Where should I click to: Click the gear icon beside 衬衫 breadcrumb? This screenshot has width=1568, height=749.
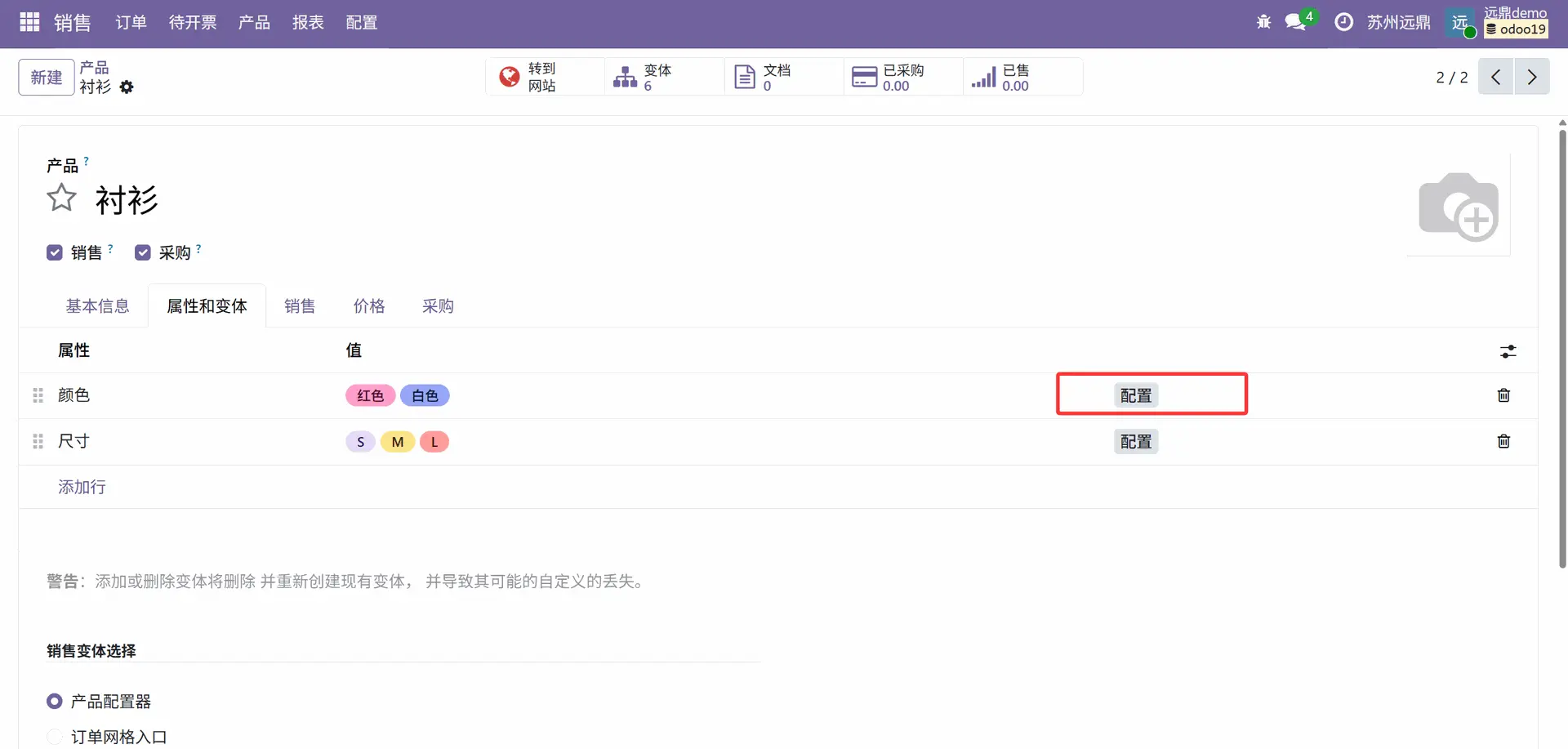(x=127, y=87)
